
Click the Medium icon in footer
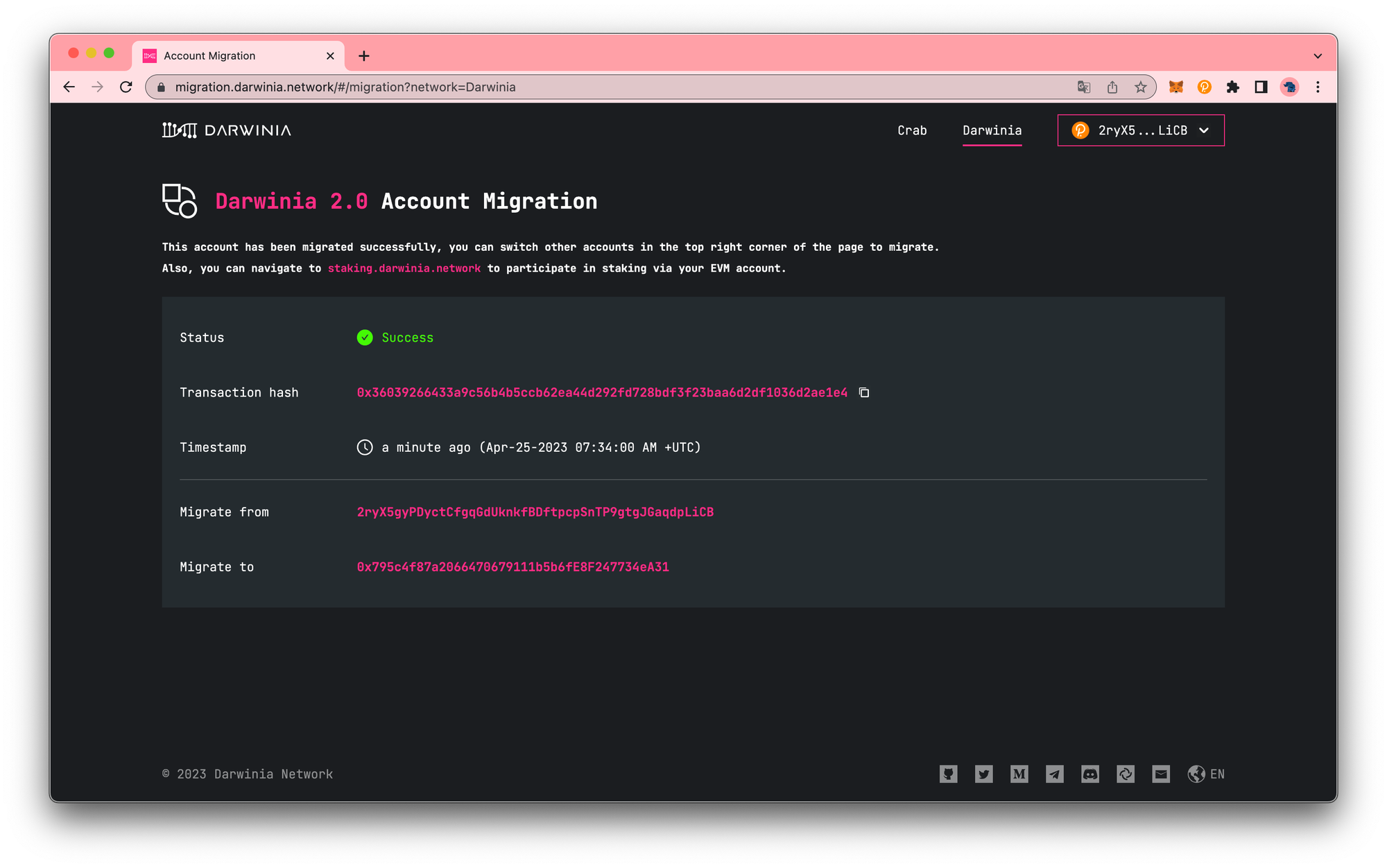1019,773
